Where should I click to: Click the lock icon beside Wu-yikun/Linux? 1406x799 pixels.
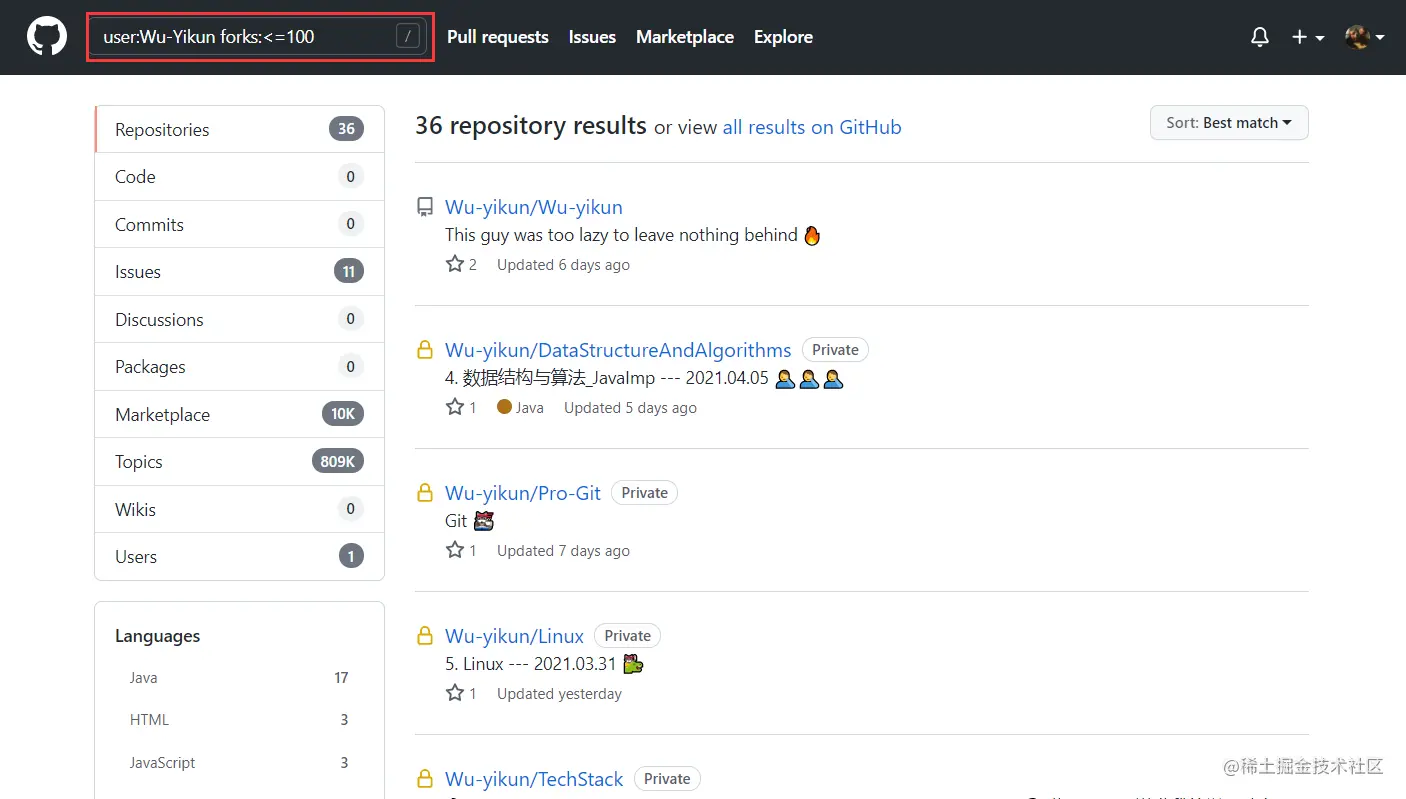tap(425, 636)
